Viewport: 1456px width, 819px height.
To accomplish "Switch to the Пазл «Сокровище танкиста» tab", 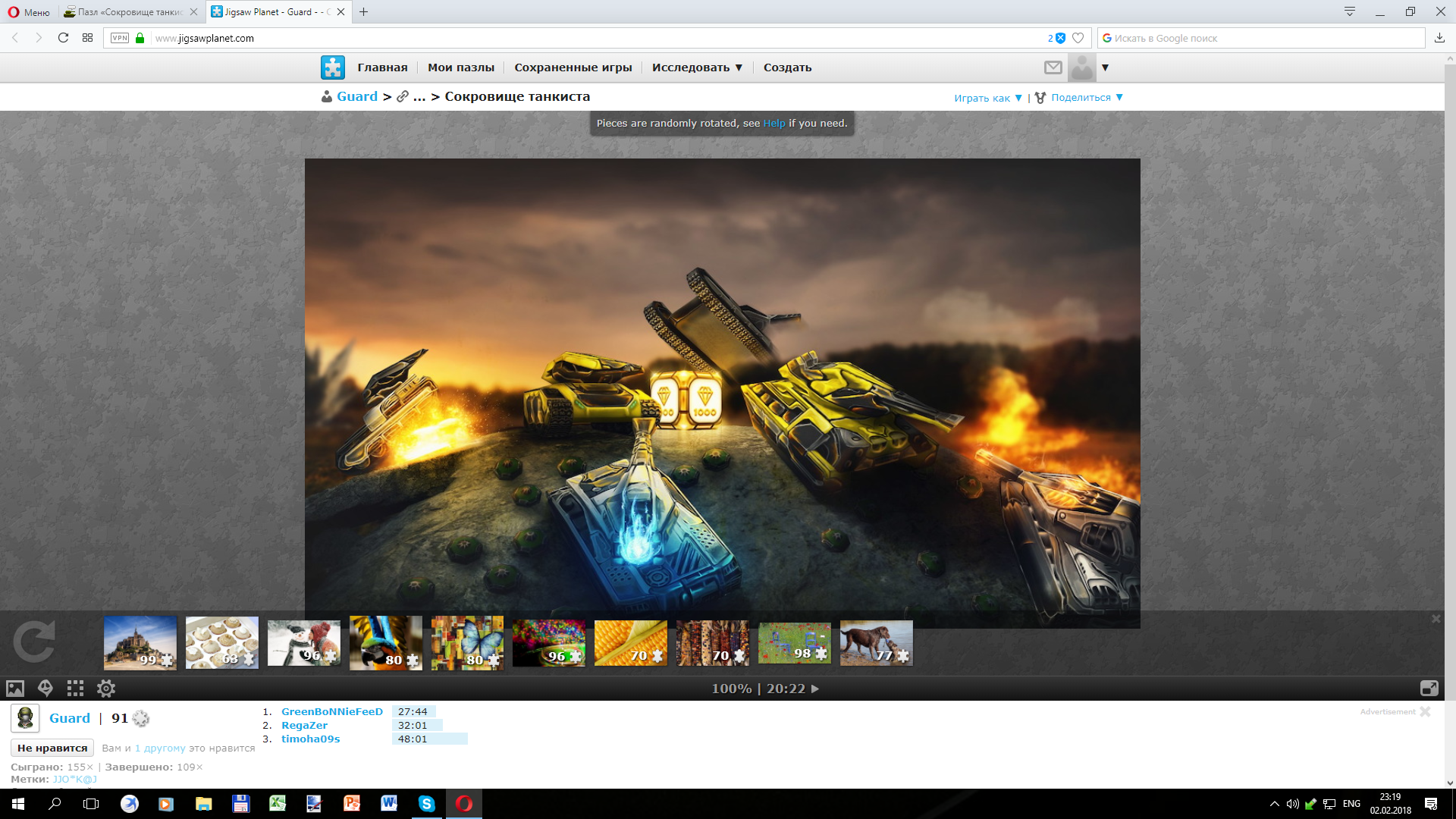I will 130,12.
